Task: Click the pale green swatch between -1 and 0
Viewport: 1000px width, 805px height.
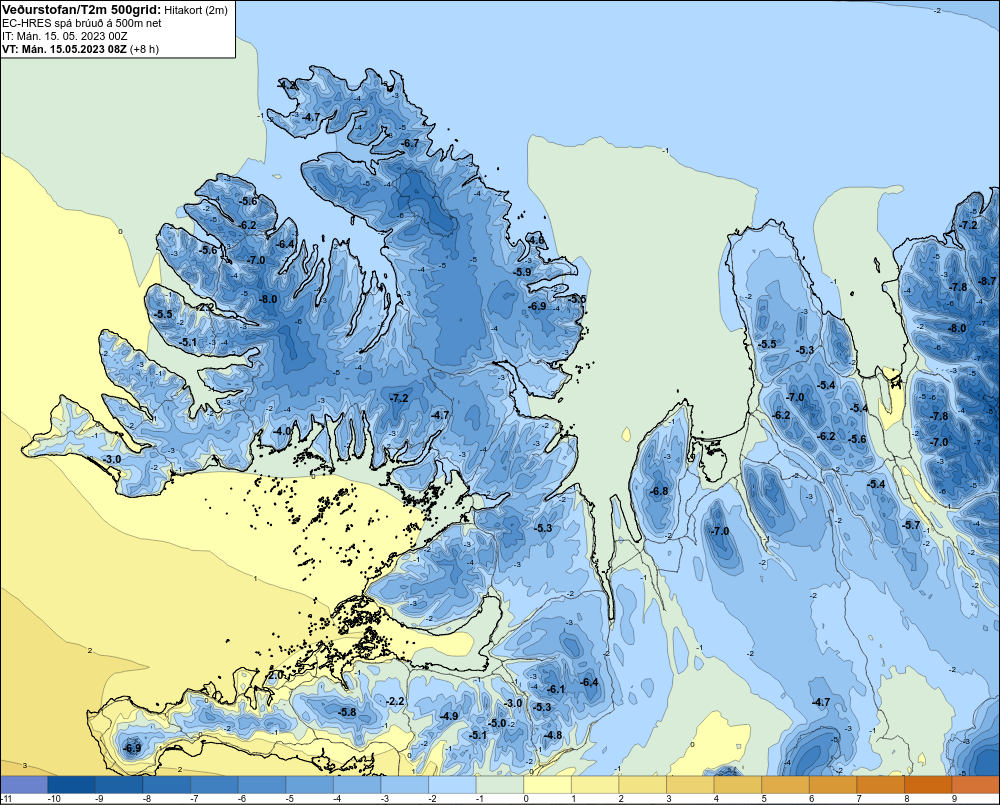Action: [x=500, y=784]
